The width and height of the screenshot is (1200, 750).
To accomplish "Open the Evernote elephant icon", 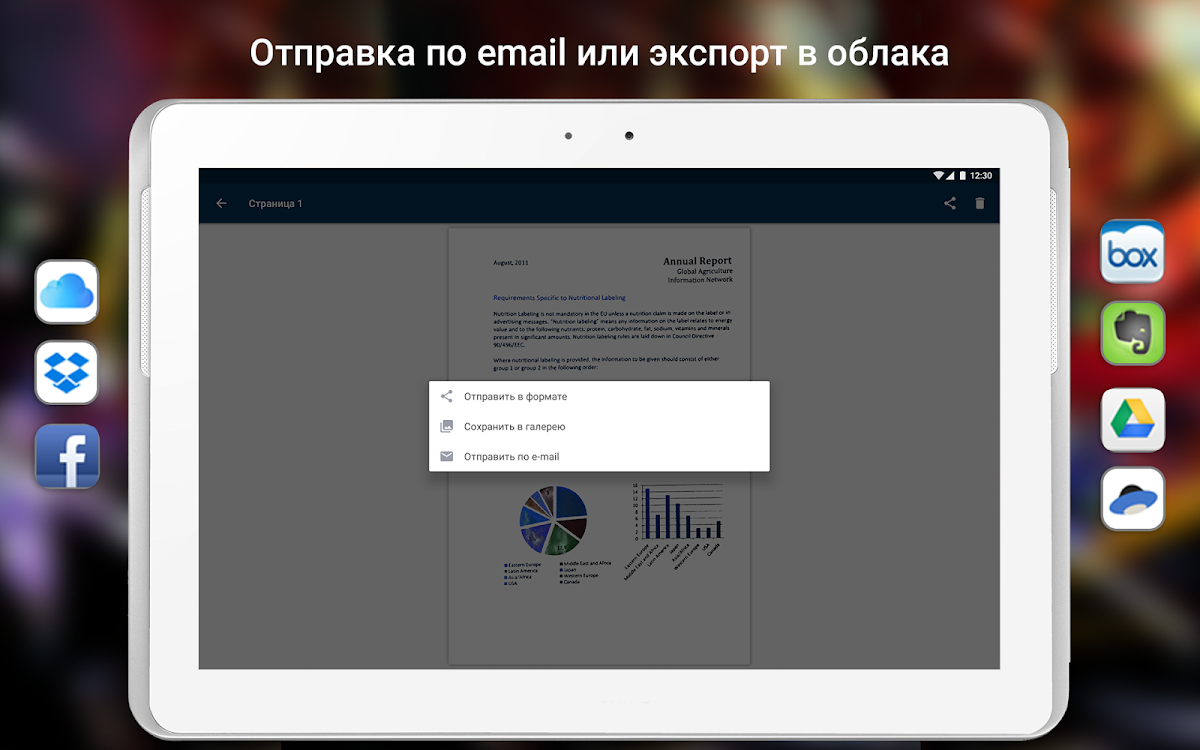I will pos(1132,333).
